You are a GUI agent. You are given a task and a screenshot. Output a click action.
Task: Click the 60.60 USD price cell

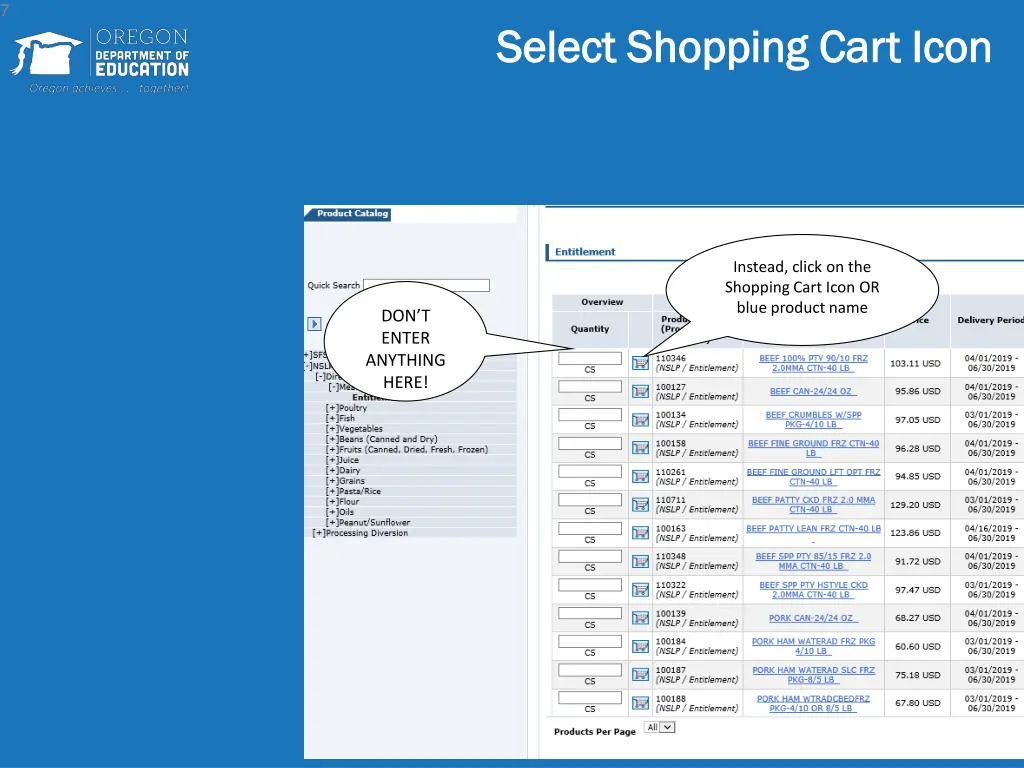tap(918, 647)
